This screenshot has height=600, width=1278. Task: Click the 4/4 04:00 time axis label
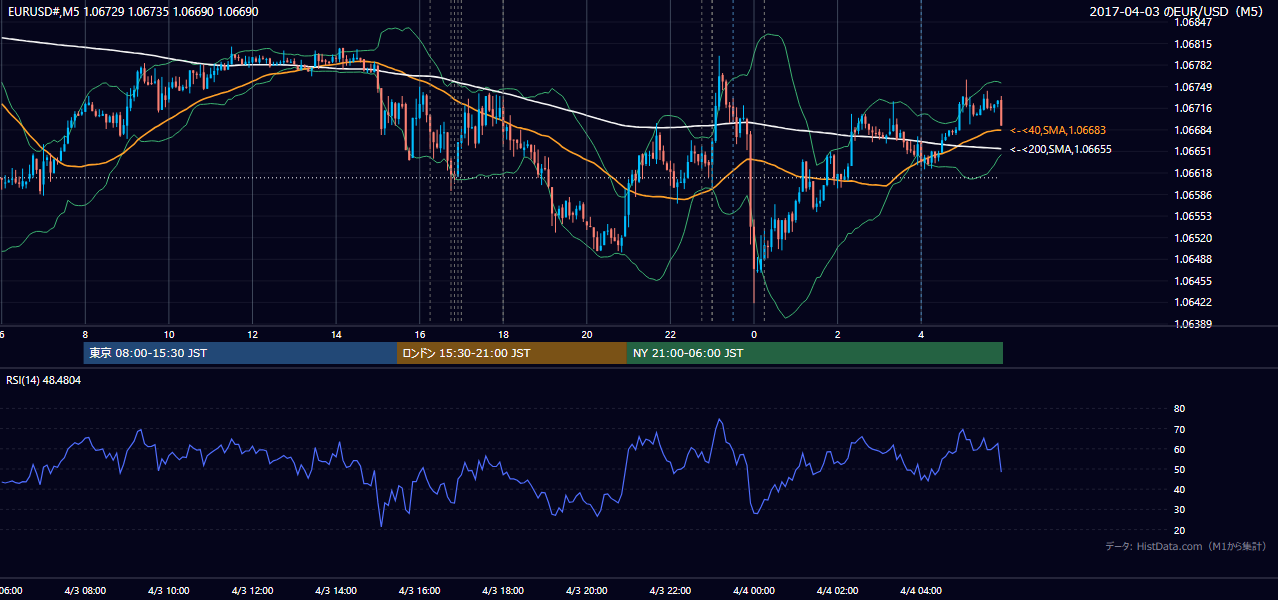point(921,591)
